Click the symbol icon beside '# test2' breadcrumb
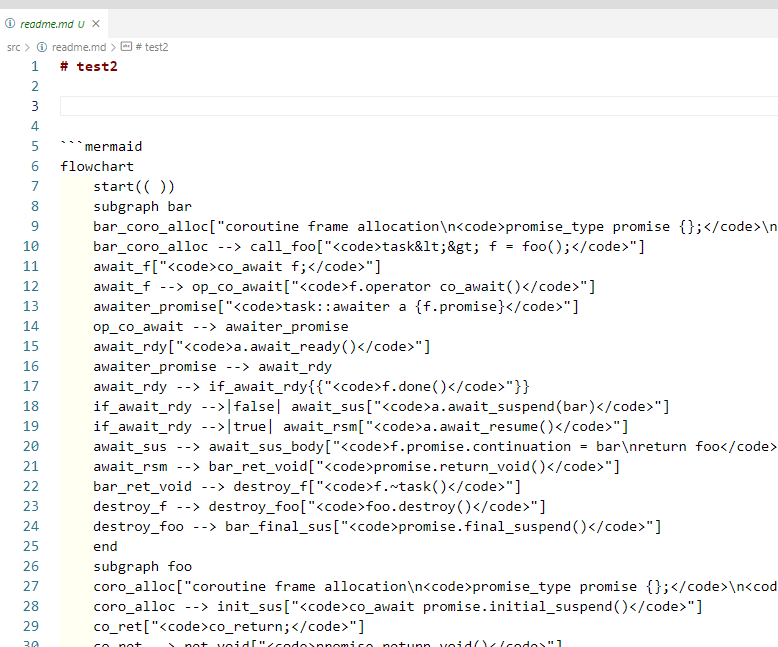This screenshot has height=647, width=778. click(x=127, y=47)
